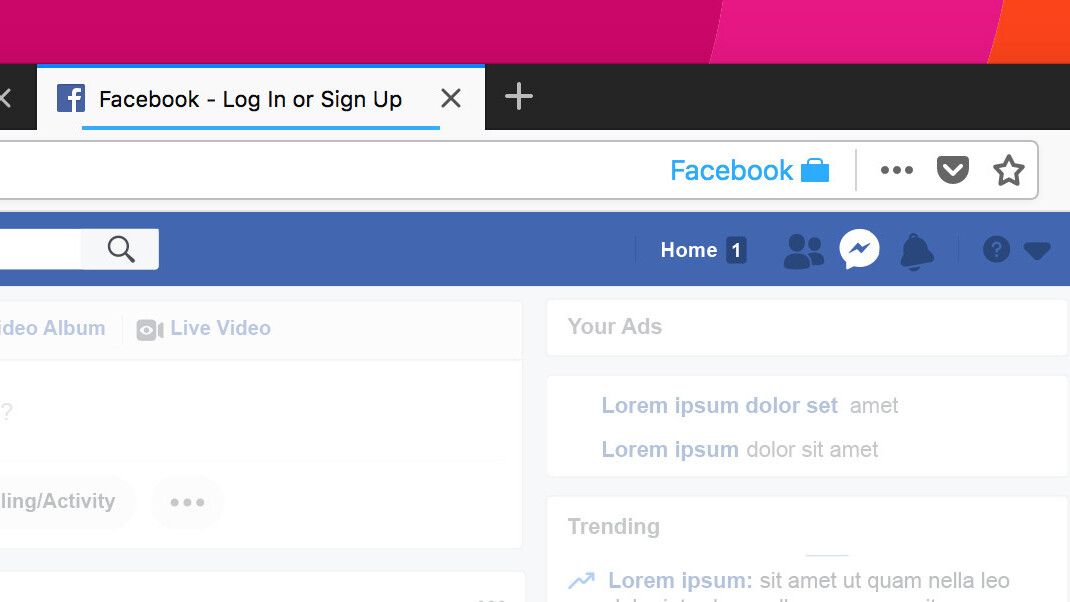Image resolution: width=1070 pixels, height=602 pixels.
Task: Open Messenger chat icon
Action: 859,250
